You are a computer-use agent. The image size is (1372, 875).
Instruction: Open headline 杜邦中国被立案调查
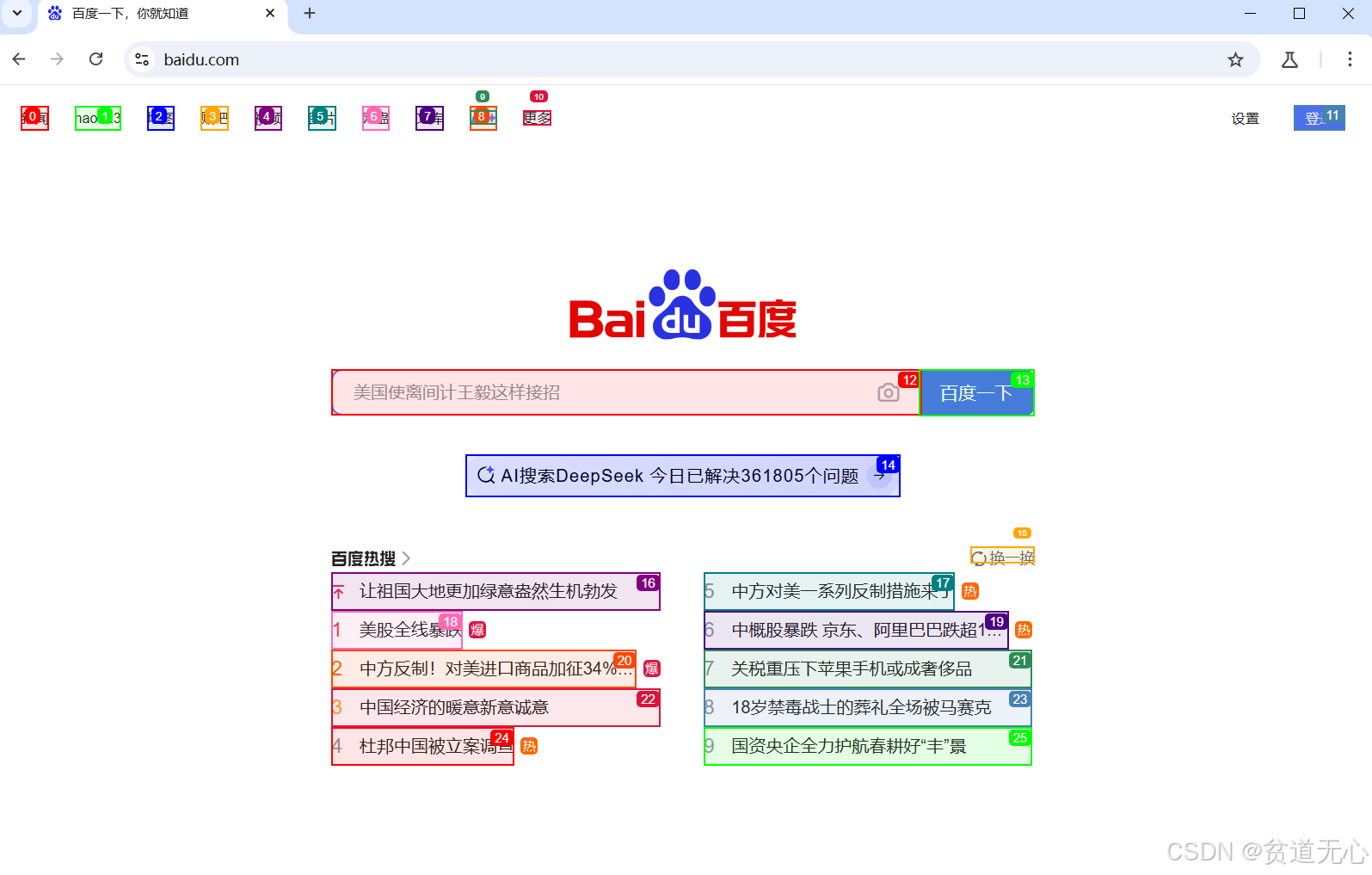[x=422, y=746]
